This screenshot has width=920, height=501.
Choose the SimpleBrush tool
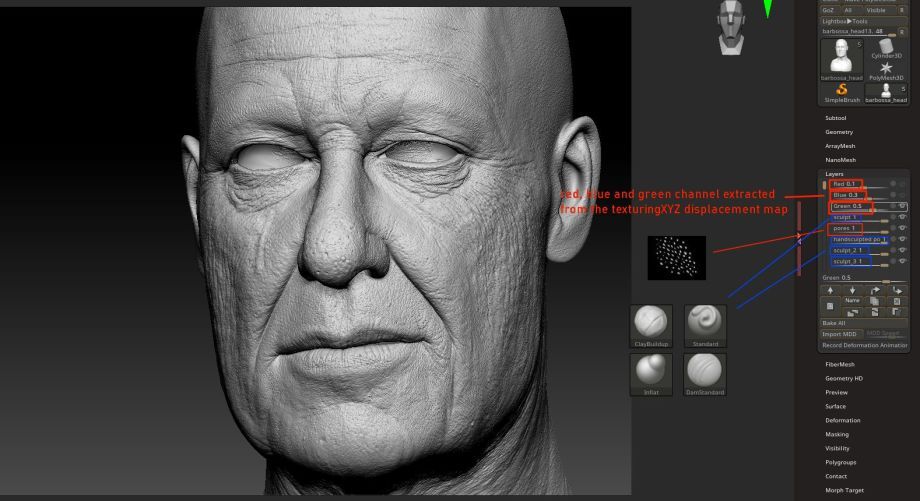[842, 91]
